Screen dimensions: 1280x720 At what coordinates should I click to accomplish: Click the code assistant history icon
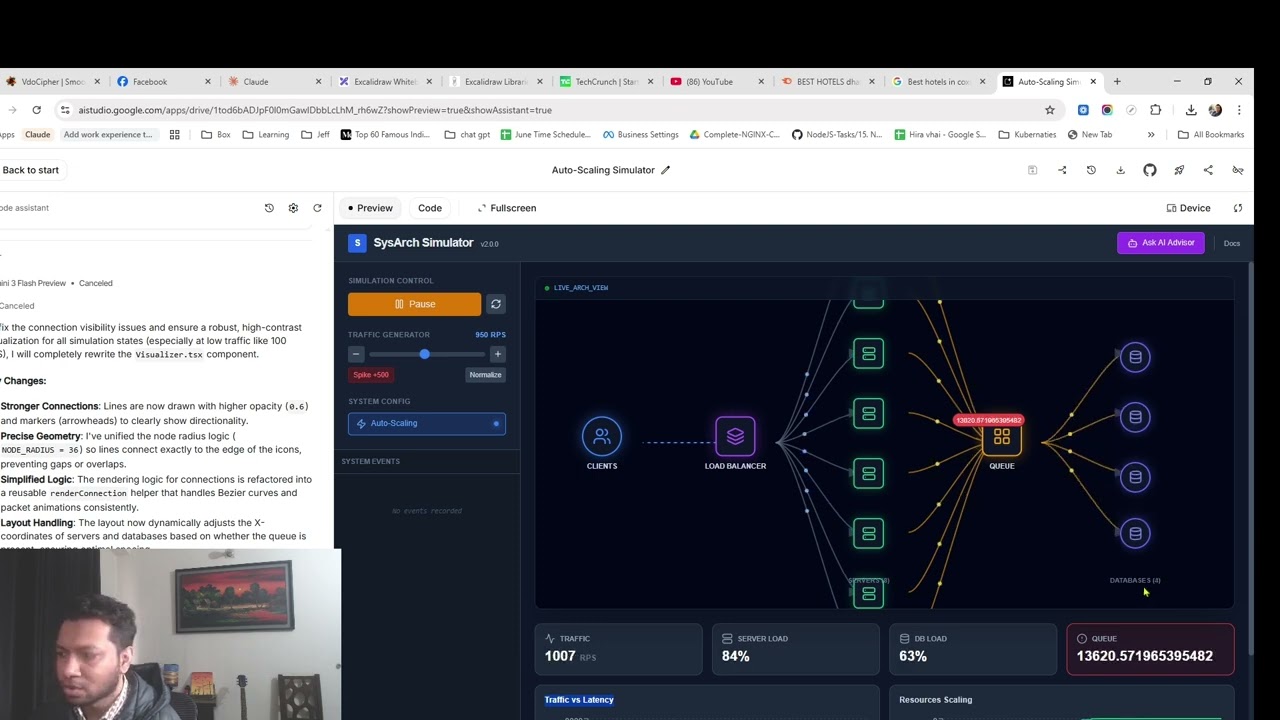coord(269,208)
